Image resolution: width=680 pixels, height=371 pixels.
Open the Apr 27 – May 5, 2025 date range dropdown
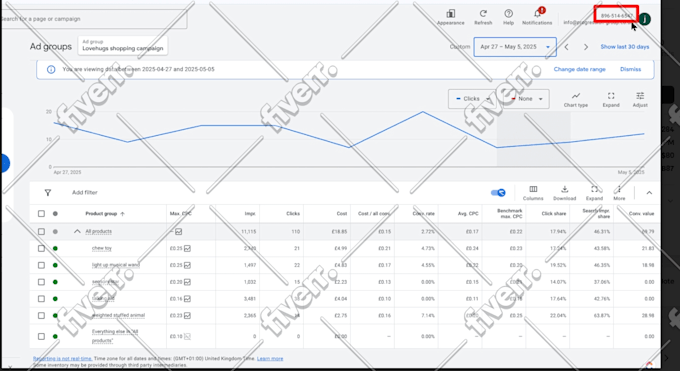coord(515,47)
